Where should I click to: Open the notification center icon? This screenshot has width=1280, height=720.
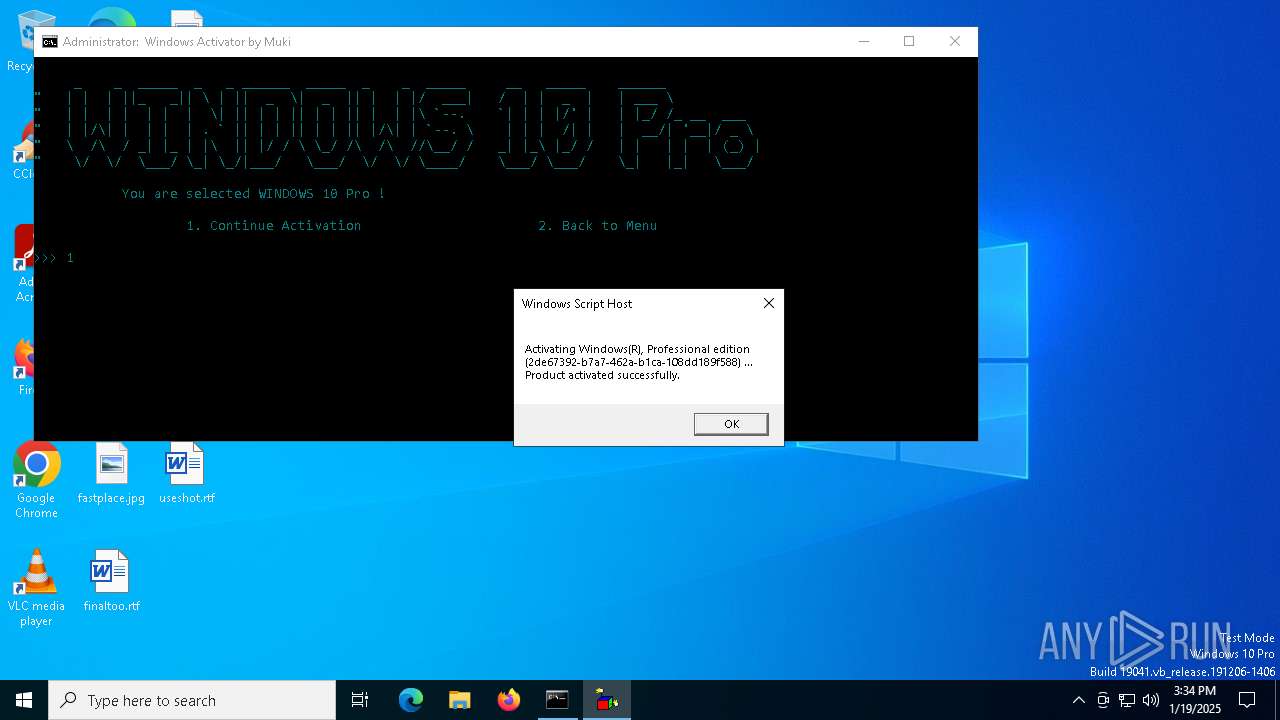(1247, 700)
